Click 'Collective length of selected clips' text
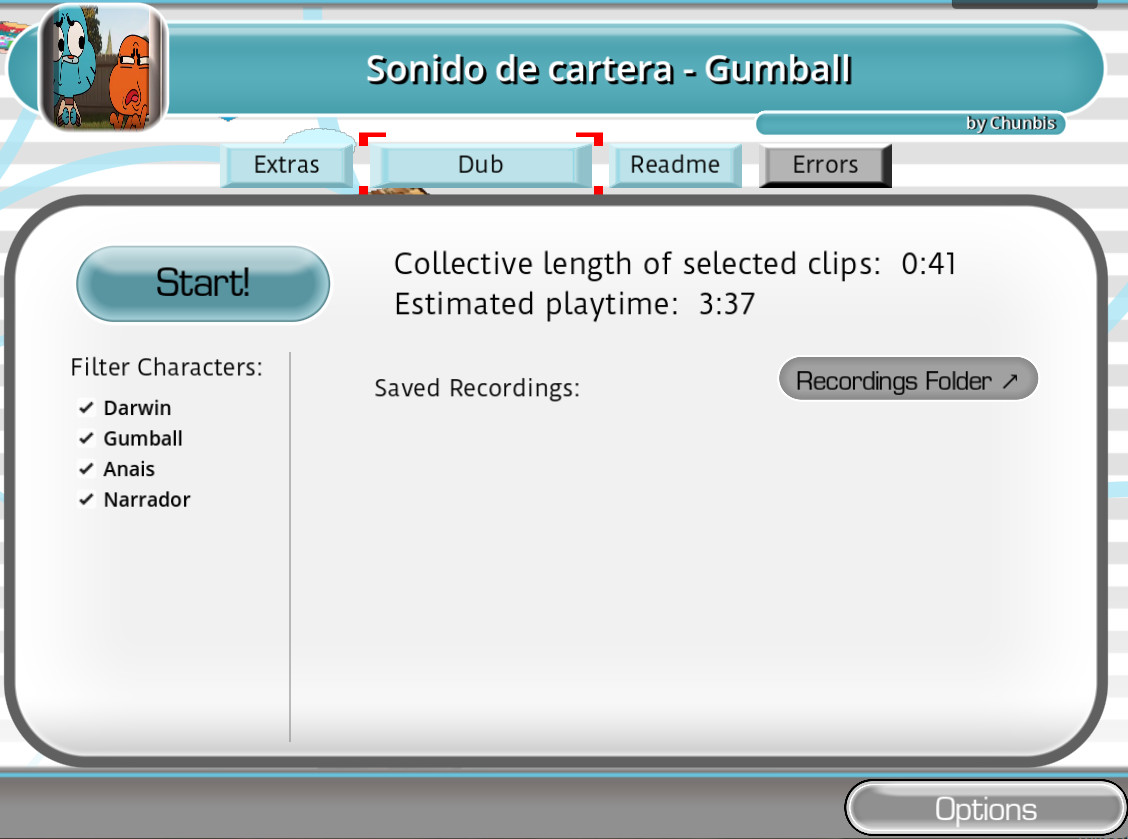Viewport: 1128px width, 839px height. tap(637, 264)
